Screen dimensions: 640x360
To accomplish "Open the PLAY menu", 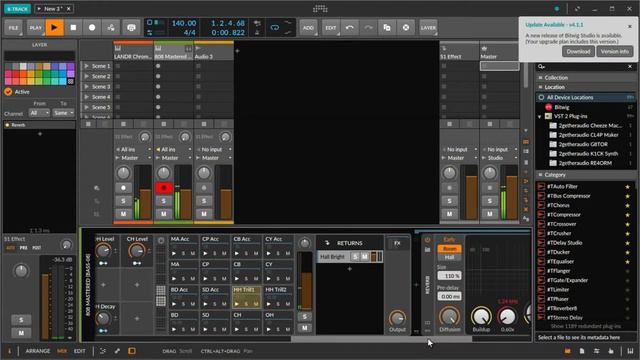I will pyautogui.click(x=36, y=27).
